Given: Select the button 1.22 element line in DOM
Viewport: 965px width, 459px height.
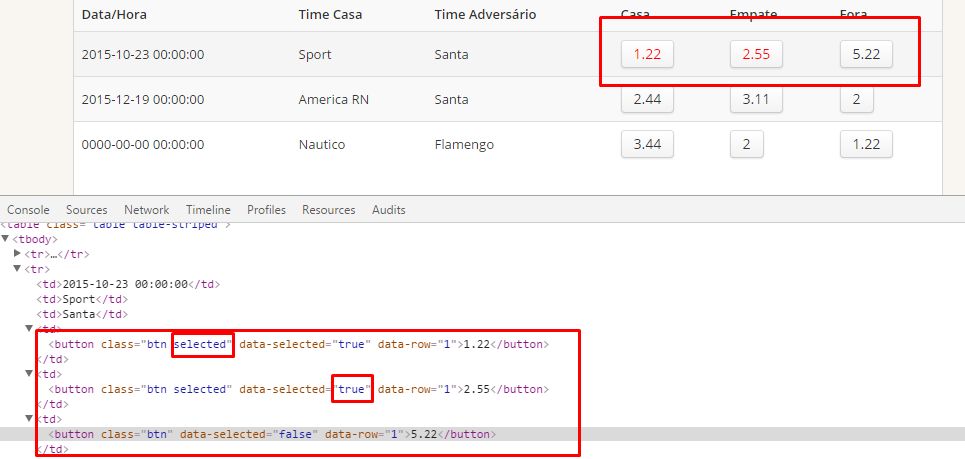Looking at the screenshot, I should [298, 344].
